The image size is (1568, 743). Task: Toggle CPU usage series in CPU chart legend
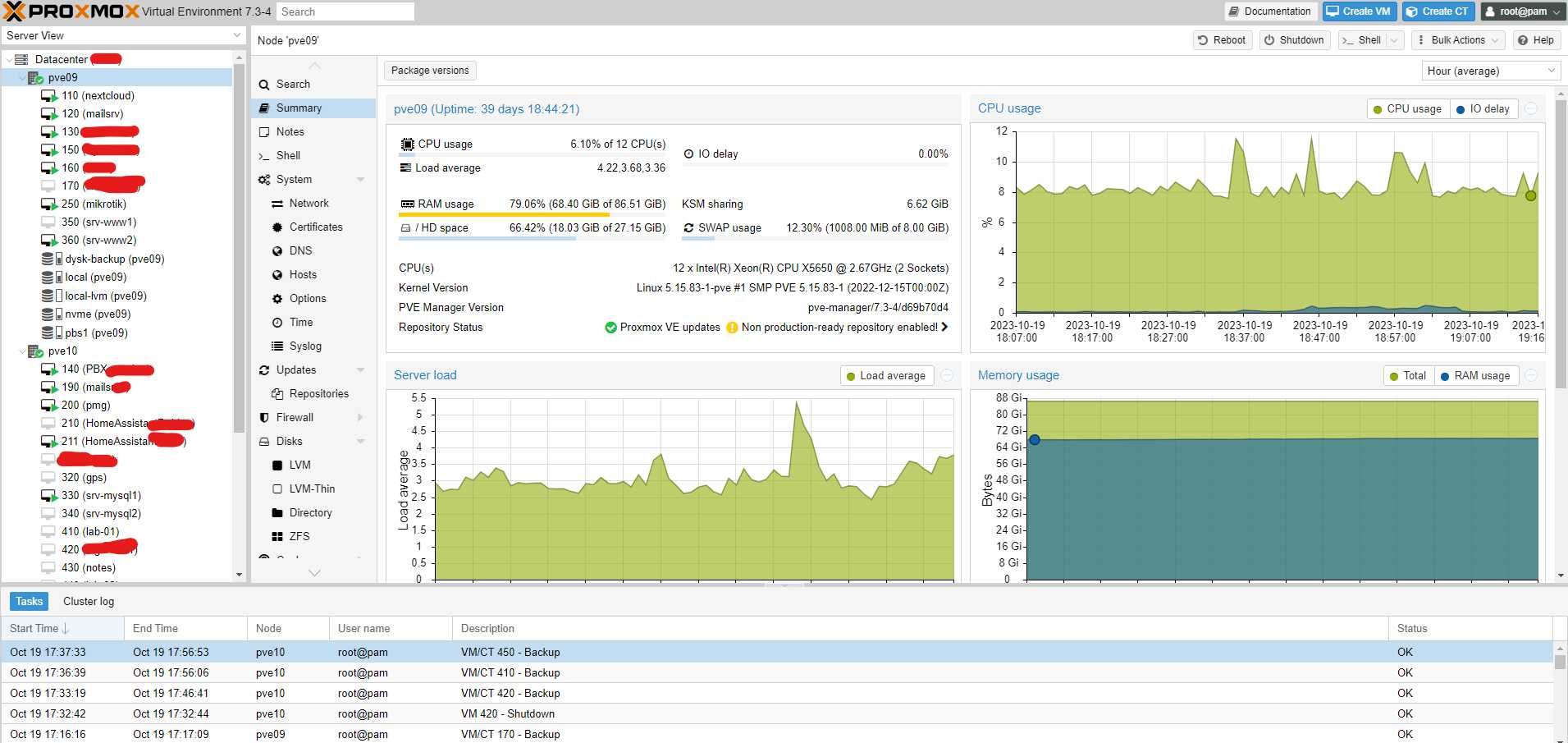[1407, 109]
